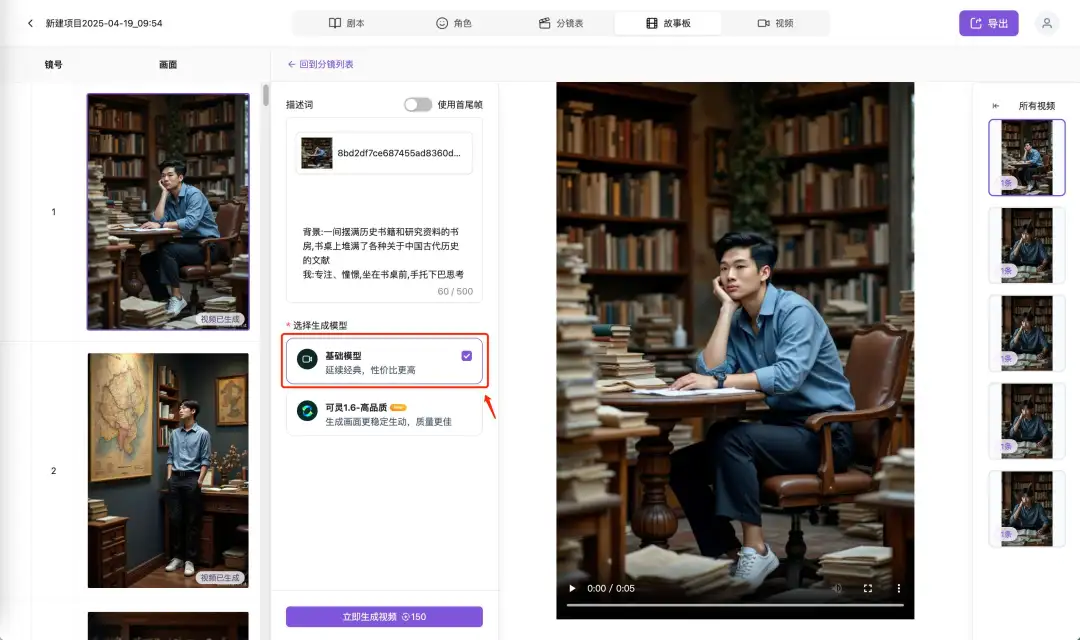Select shot 1 storyboard thumbnail
1080x640 pixels.
pyautogui.click(x=168, y=211)
